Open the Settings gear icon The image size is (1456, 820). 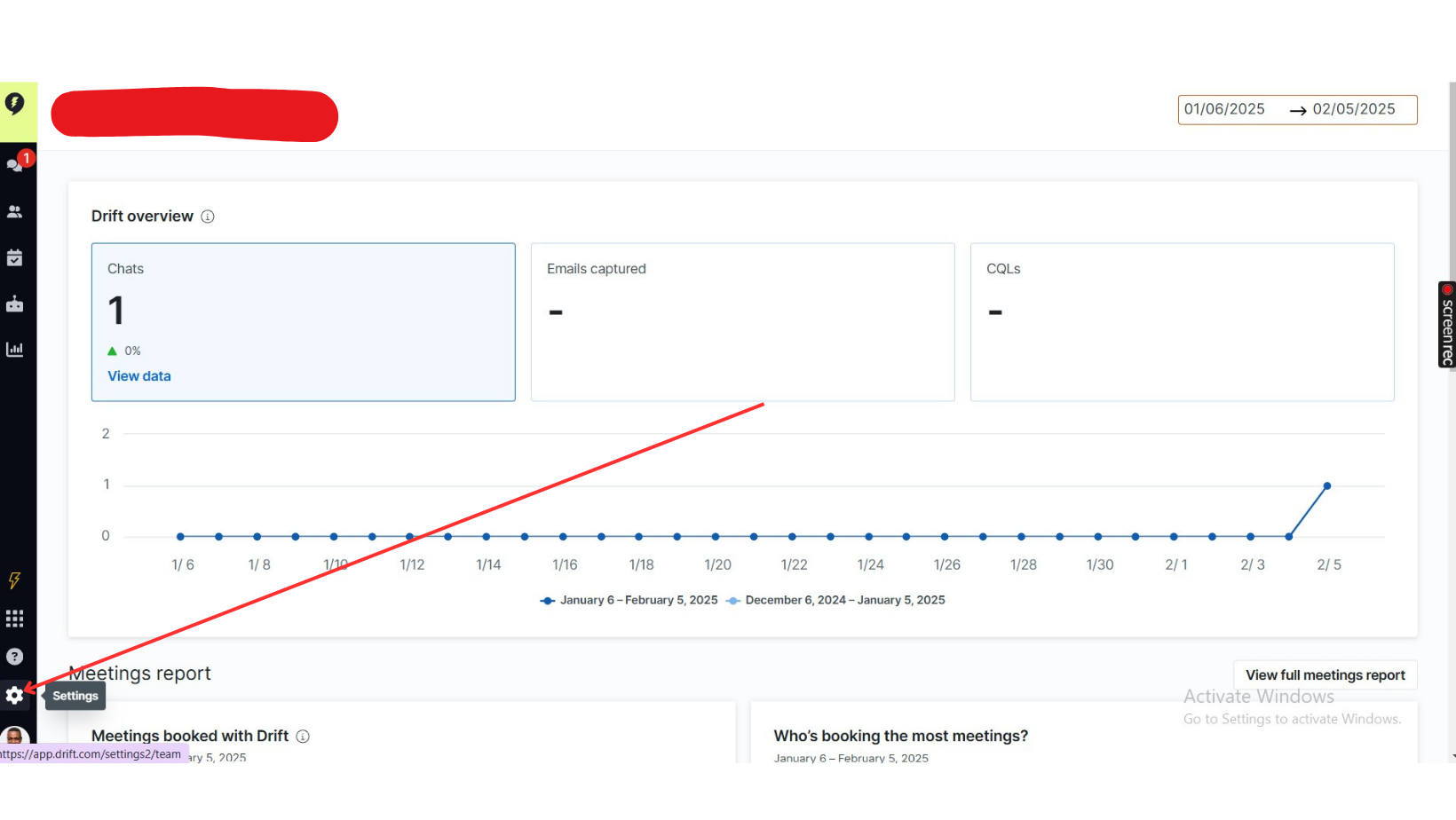[15, 696]
